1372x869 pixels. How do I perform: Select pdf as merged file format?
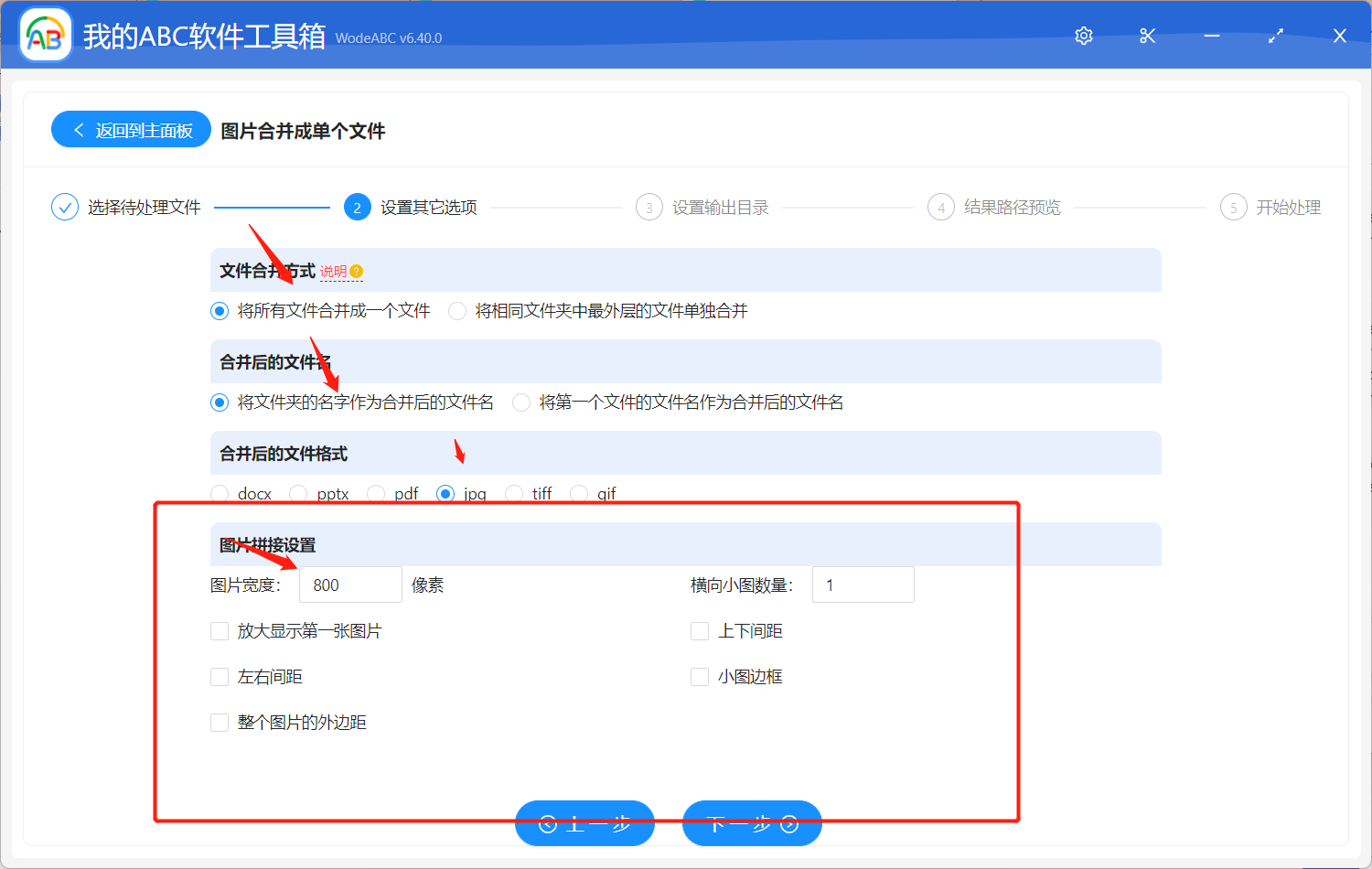(376, 494)
